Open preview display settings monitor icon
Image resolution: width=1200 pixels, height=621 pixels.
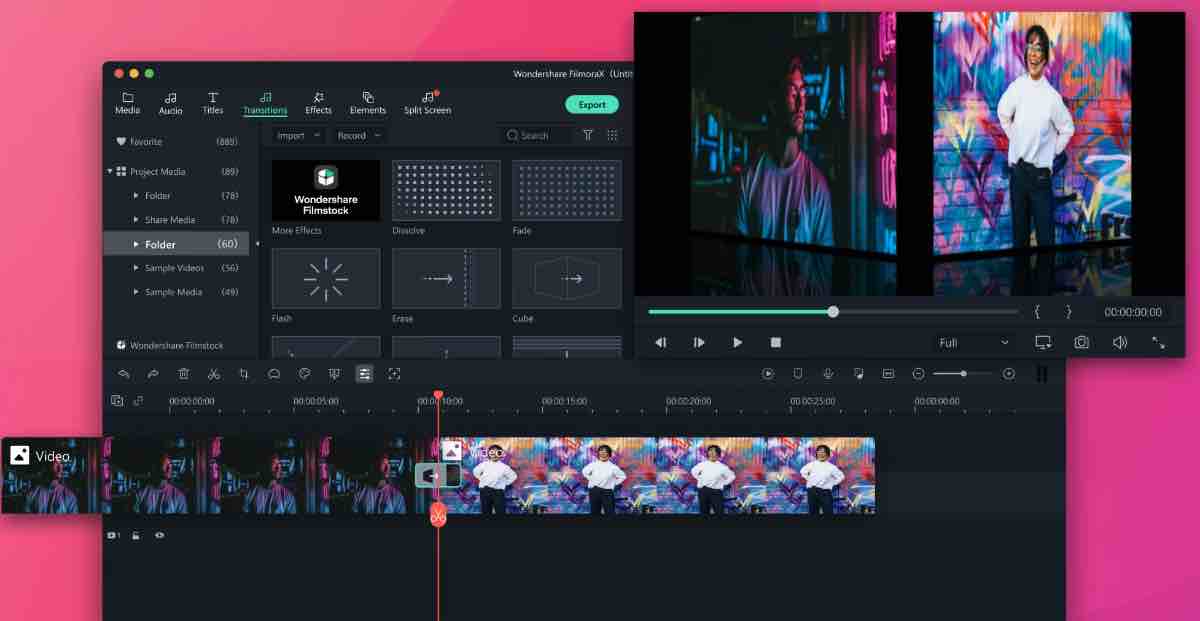[1044, 342]
